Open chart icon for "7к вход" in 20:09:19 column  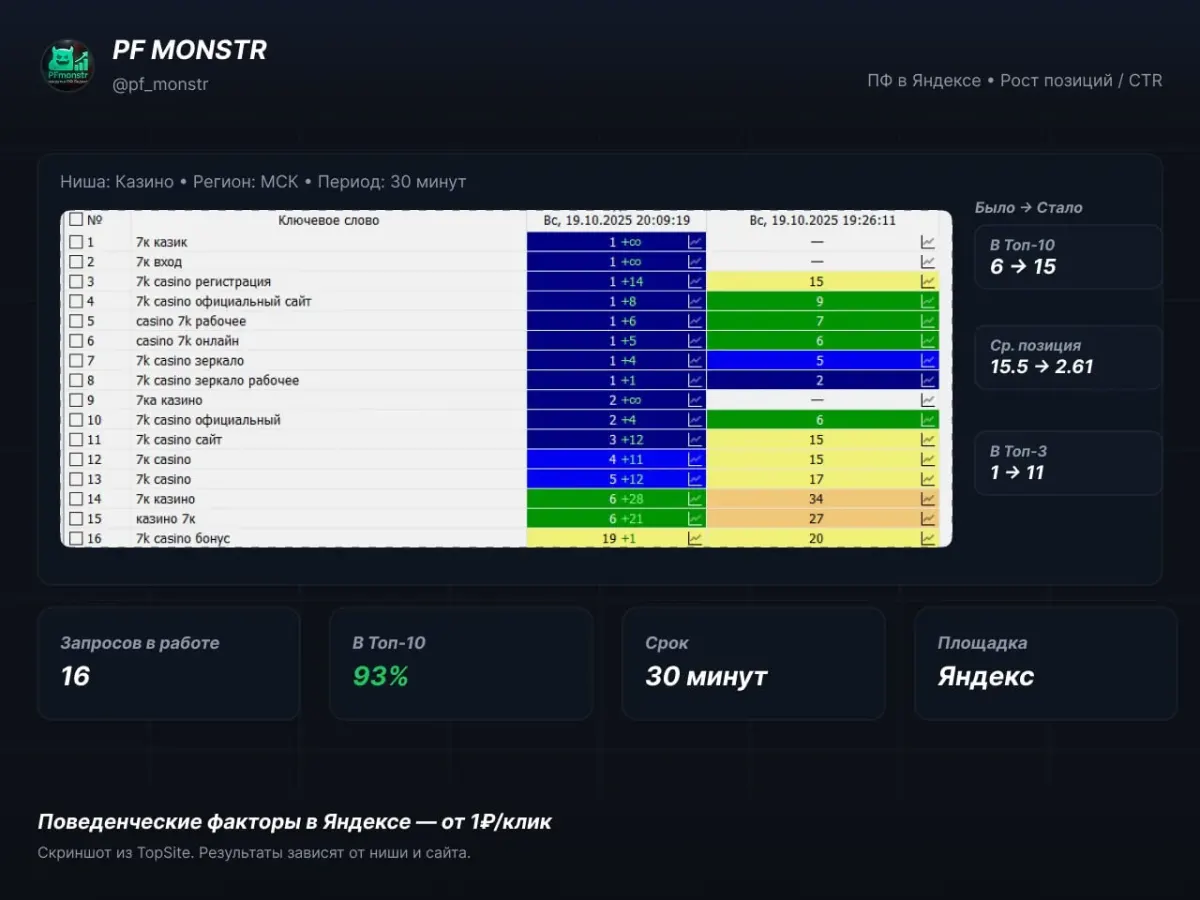tap(695, 262)
